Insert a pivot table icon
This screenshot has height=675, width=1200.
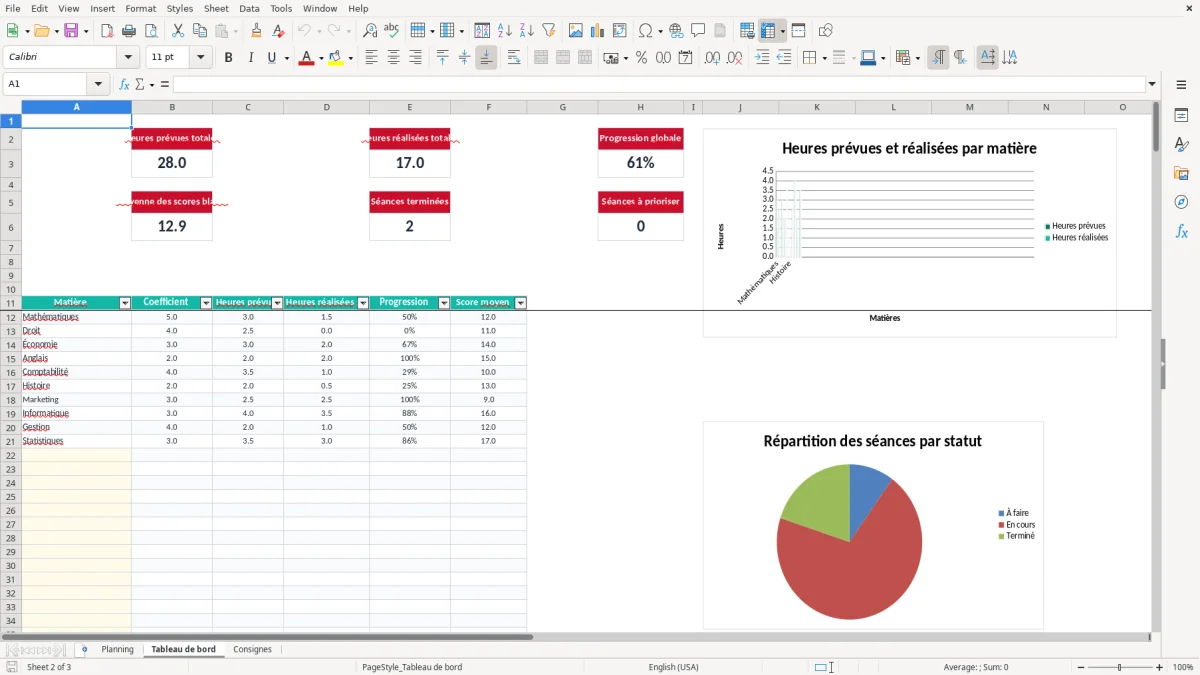(x=620, y=31)
